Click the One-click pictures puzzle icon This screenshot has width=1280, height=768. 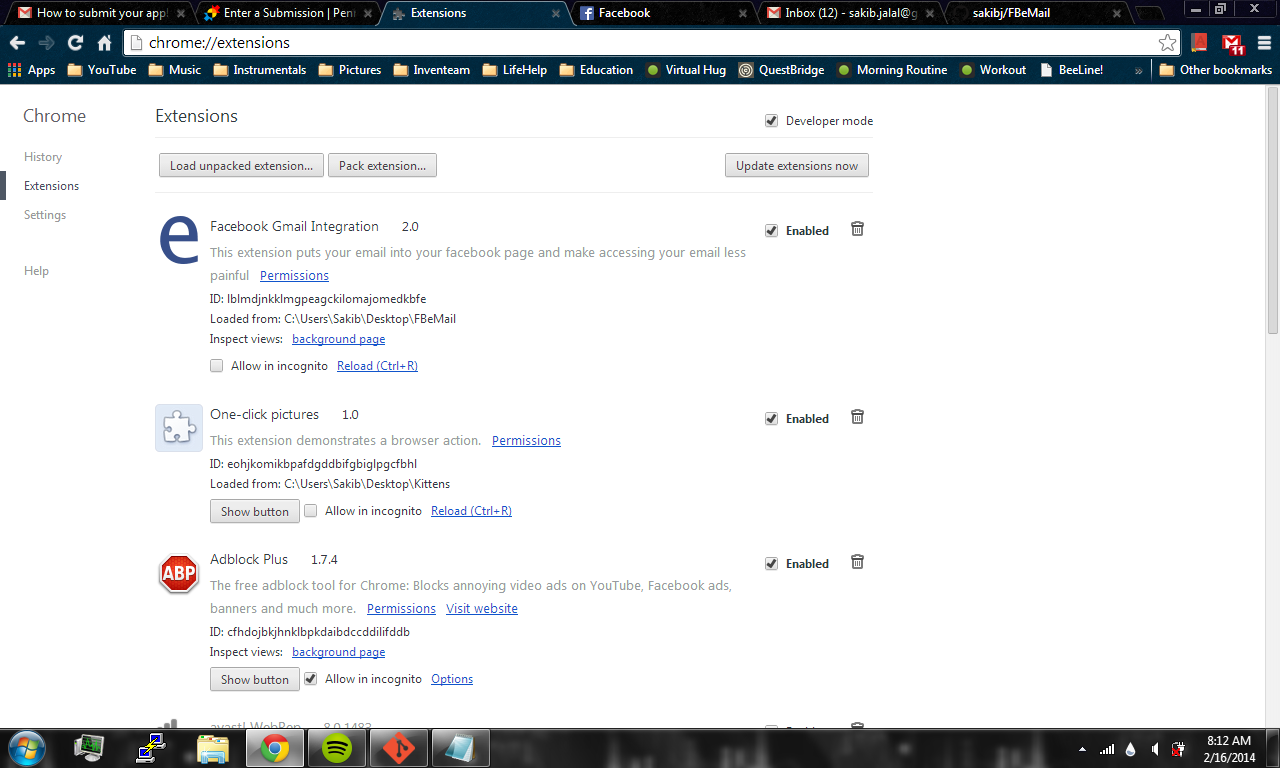[x=179, y=428]
